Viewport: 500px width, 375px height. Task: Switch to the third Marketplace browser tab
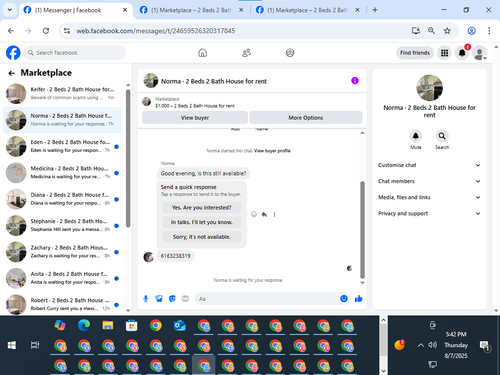click(307, 10)
